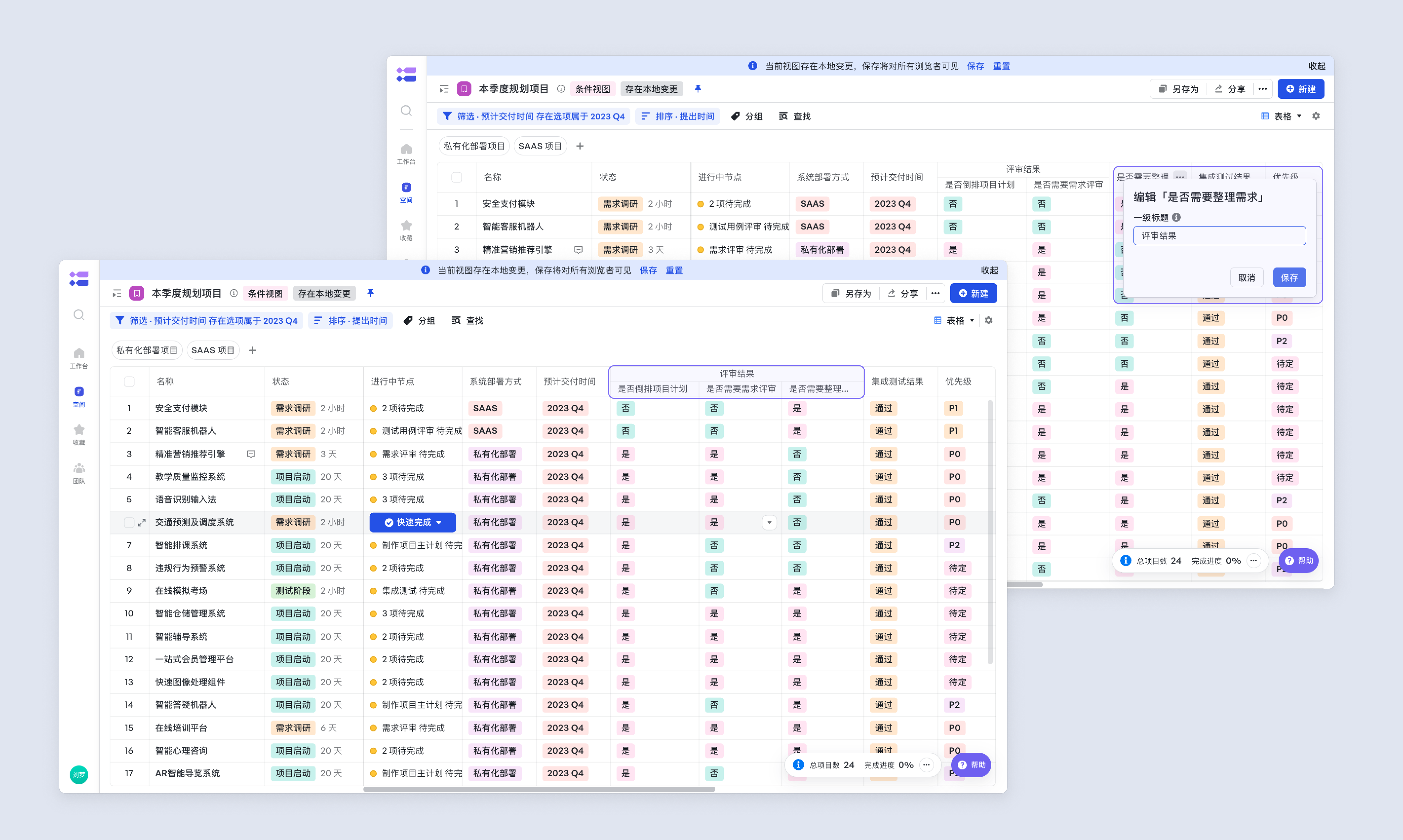The height and width of the screenshot is (840, 1403).
Task: Open search in back window sidebar
Action: coord(406,111)
